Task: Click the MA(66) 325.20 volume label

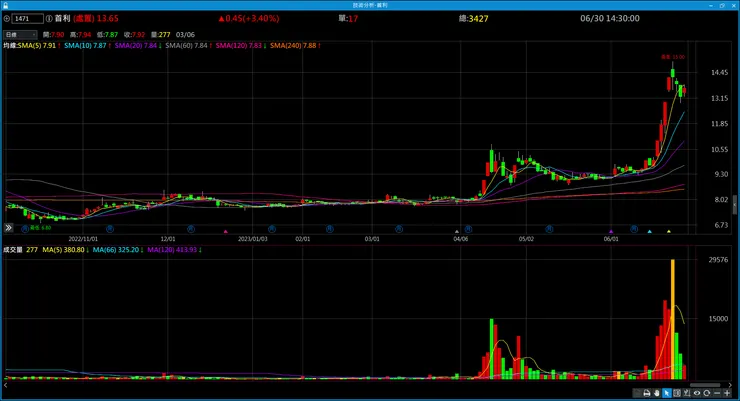Action: coord(118,250)
